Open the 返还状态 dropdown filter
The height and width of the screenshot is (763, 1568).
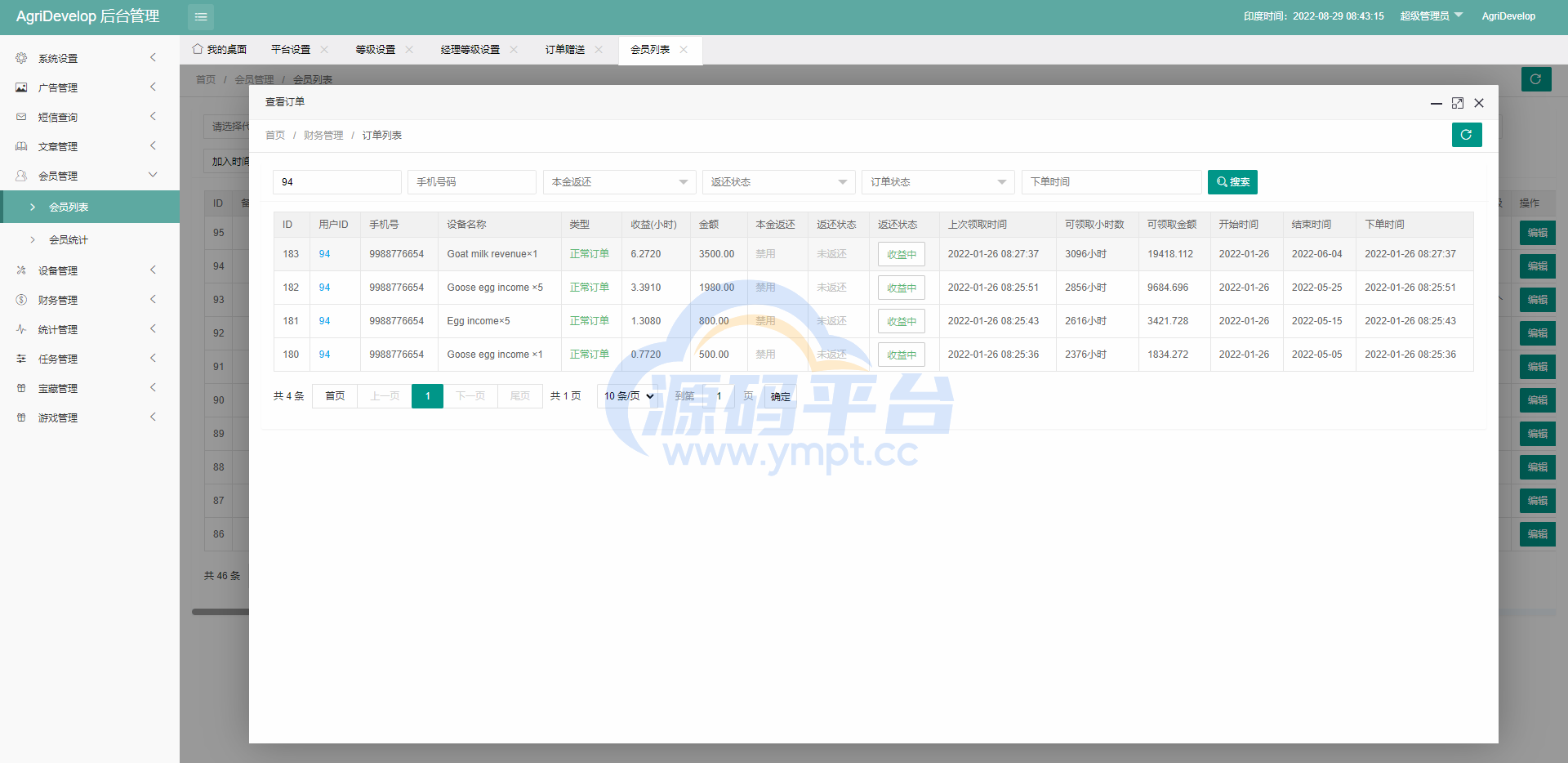pyautogui.click(x=778, y=182)
